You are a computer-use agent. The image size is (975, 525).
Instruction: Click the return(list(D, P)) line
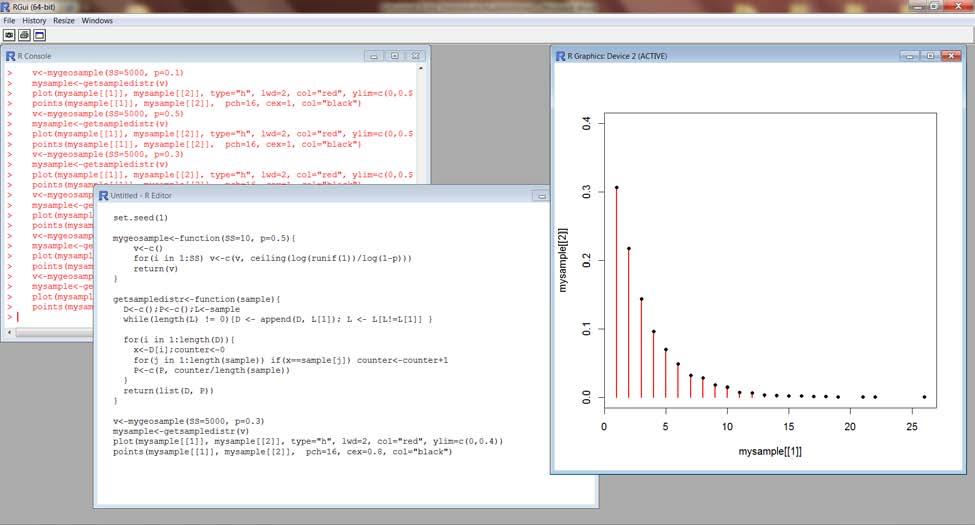click(169, 391)
